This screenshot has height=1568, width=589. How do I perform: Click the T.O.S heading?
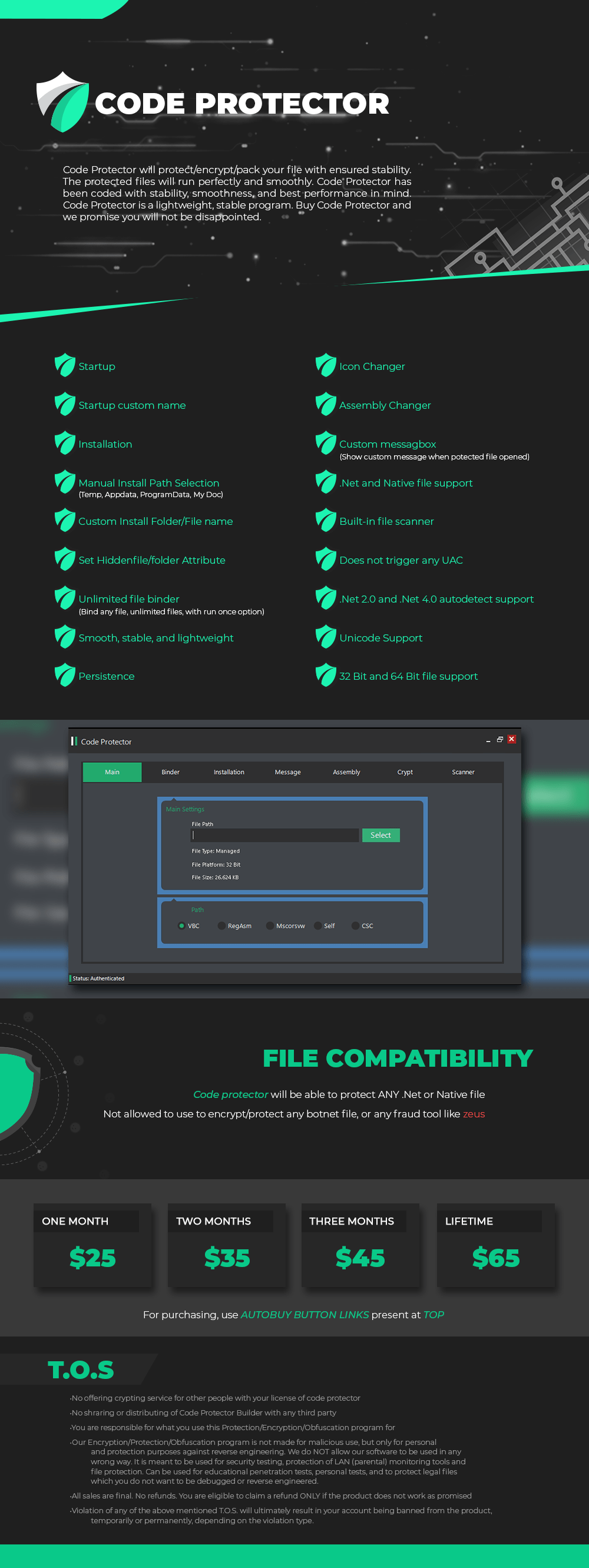point(81,1369)
